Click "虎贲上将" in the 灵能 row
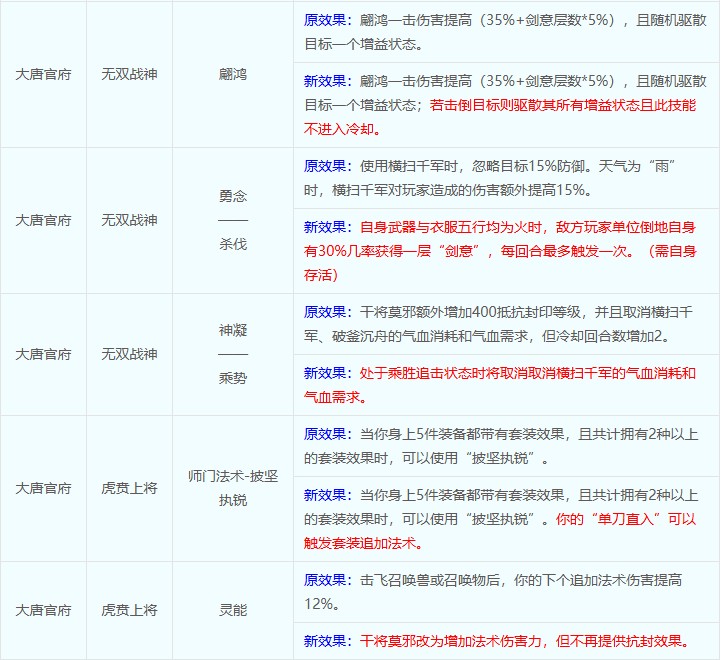 [129, 610]
